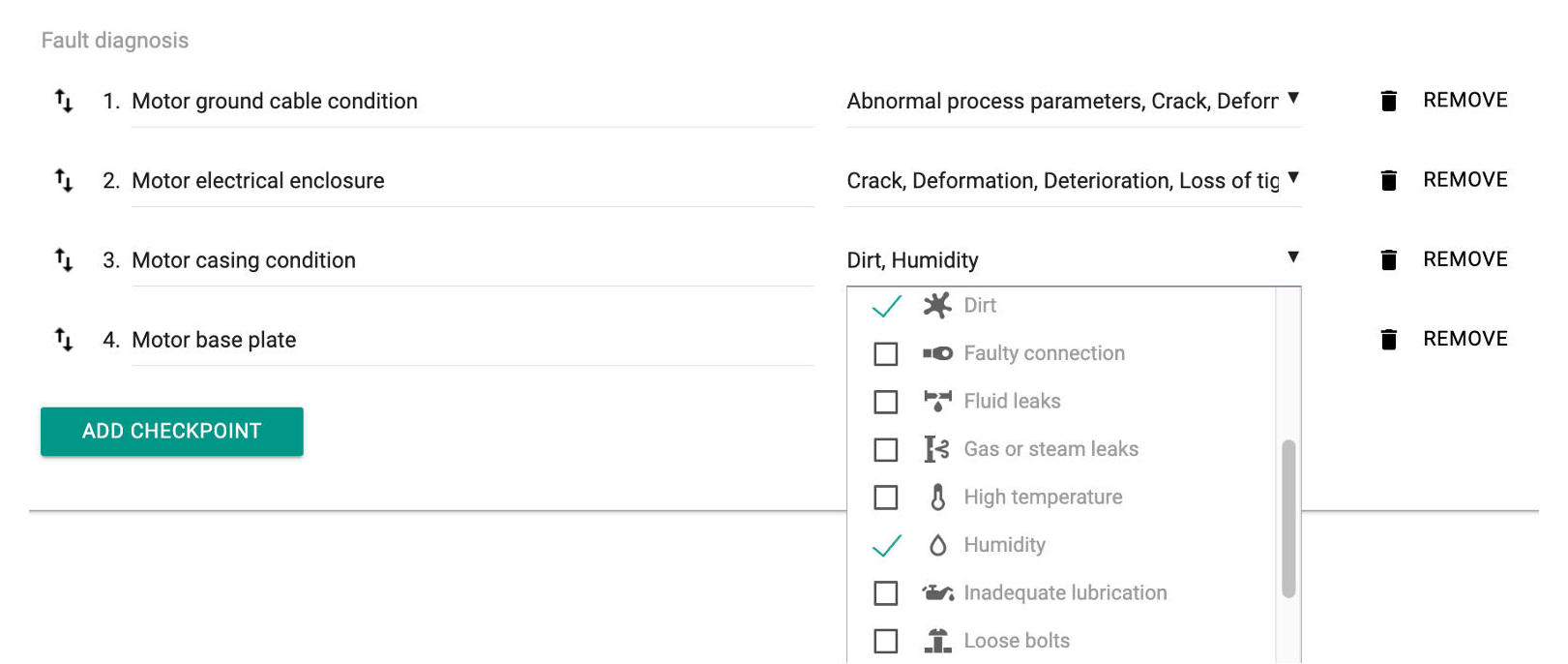1568x664 pixels.
Task: Tick the Loose bolts checkbox
Action: [x=885, y=641]
